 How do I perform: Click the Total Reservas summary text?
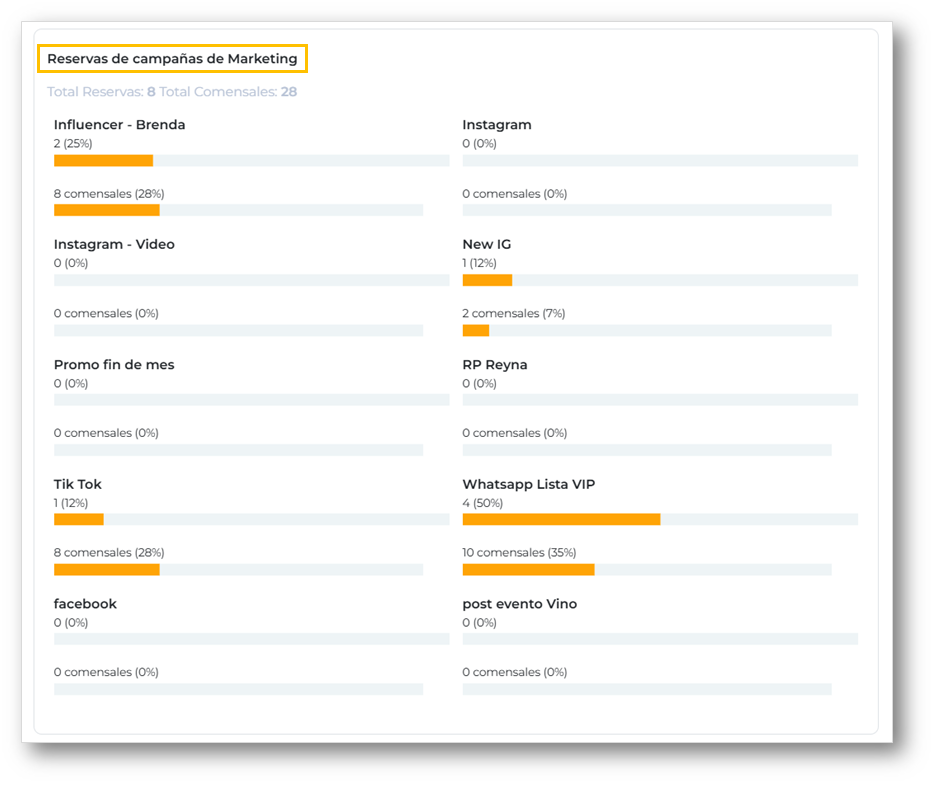pyautogui.click(x=100, y=92)
